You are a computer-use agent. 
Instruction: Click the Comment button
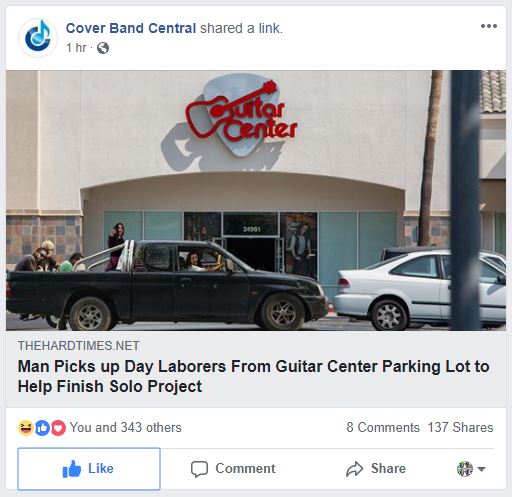[233, 469]
